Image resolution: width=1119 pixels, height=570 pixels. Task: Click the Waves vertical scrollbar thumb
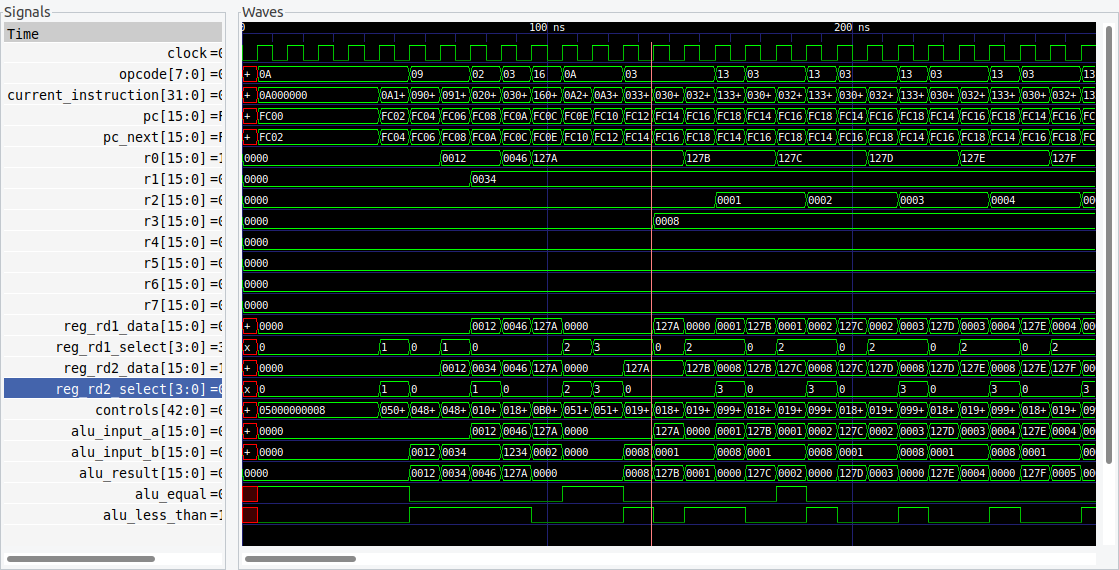click(x=1108, y=244)
